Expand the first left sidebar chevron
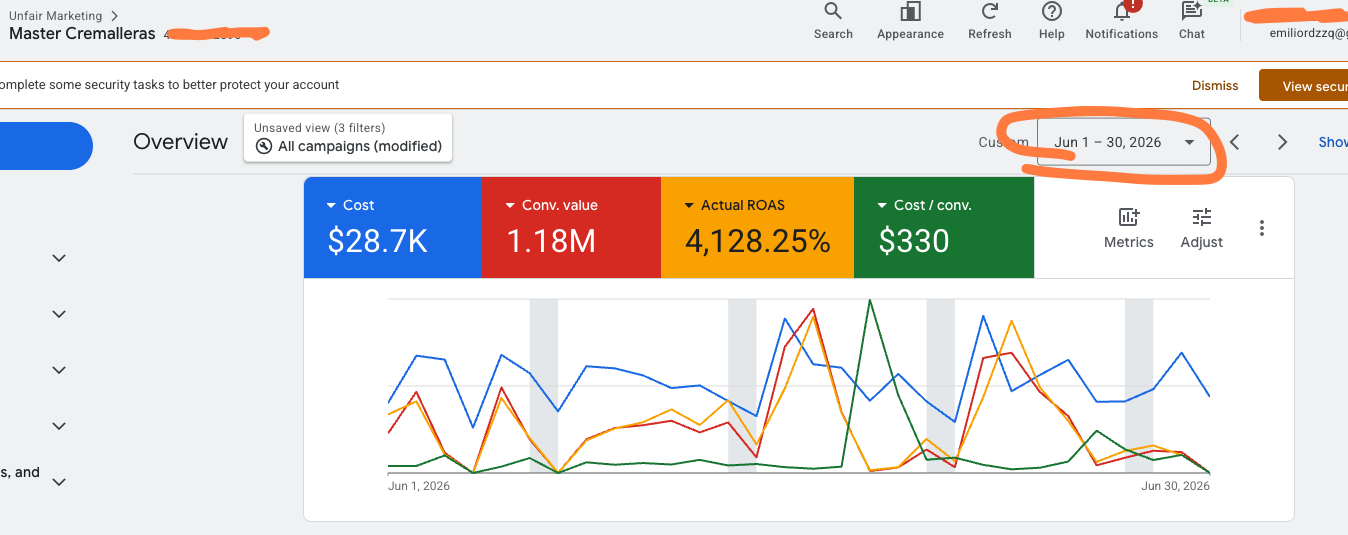This screenshot has width=1348, height=535. (x=59, y=258)
